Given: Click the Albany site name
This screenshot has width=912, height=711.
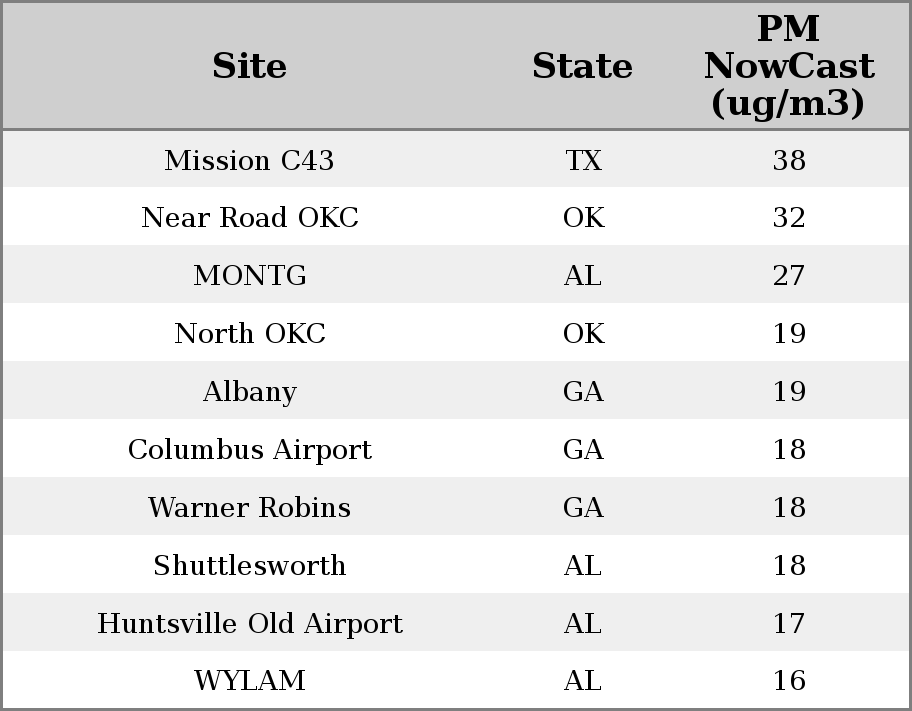Looking at the screenshot, I should [249, 392].
